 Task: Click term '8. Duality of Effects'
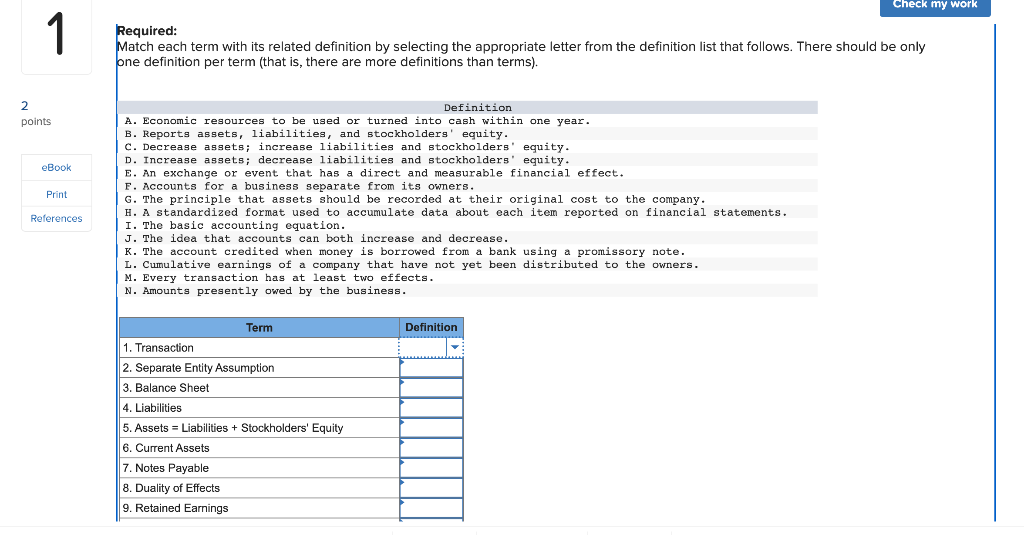pos(171,488)
